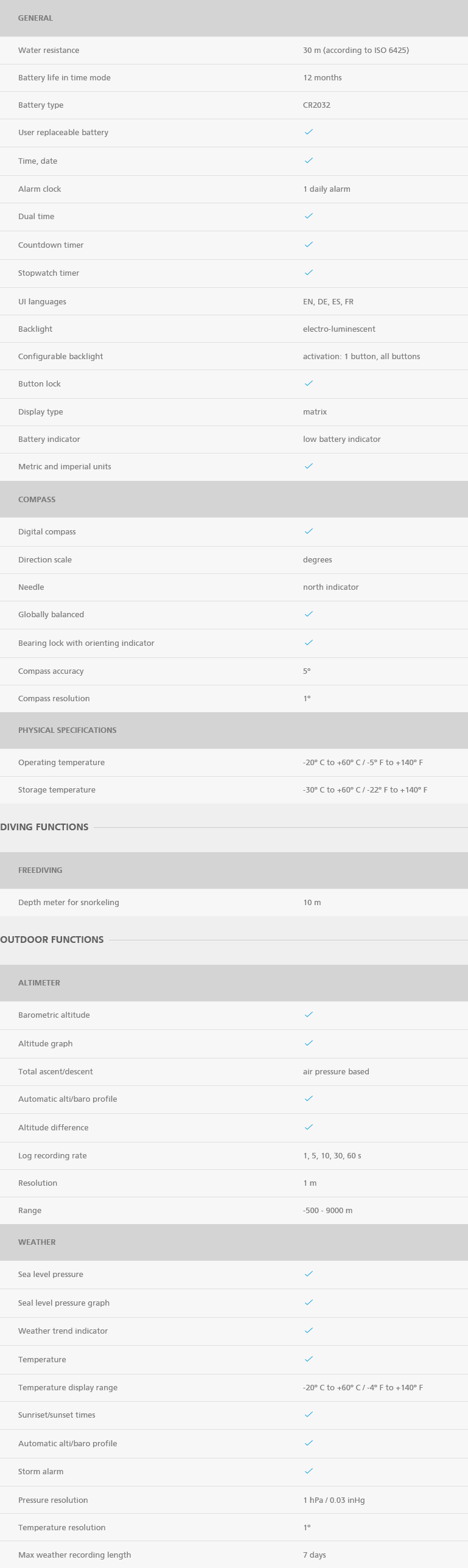Click the checkmark beside Dual time
The image size is (468, 1568).
click(309, 216)
